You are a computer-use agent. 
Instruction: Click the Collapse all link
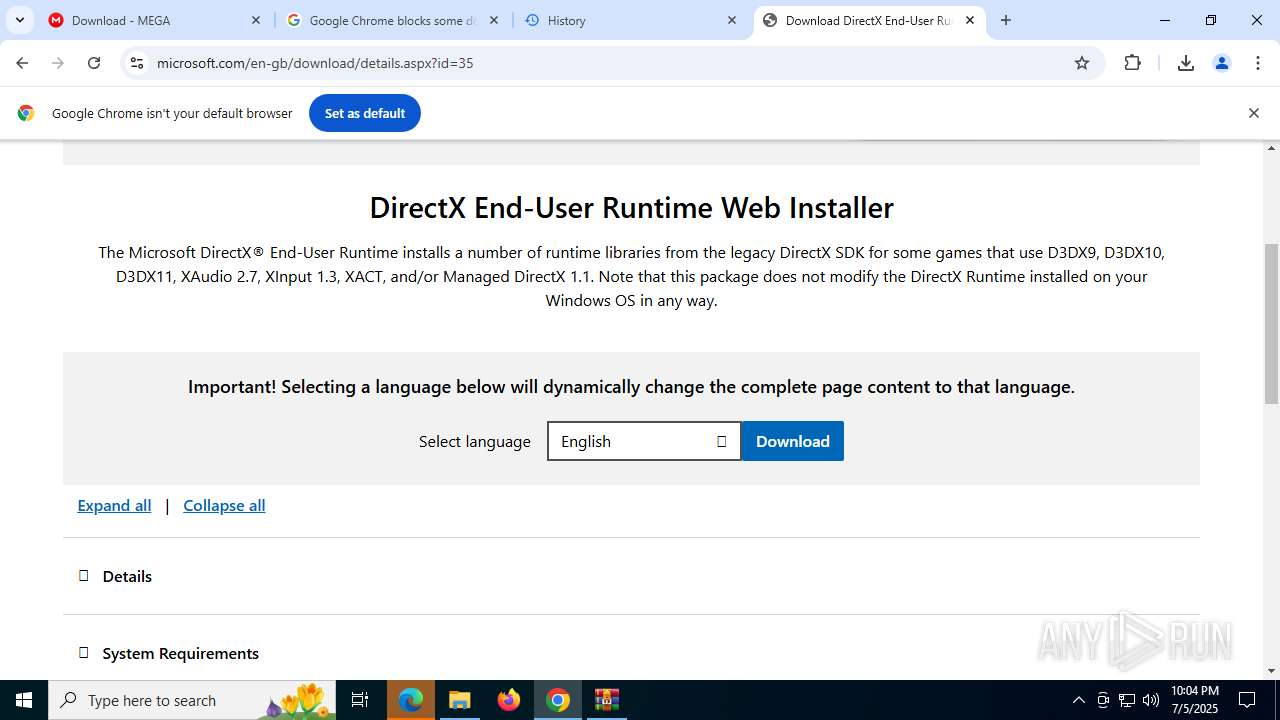224,505
